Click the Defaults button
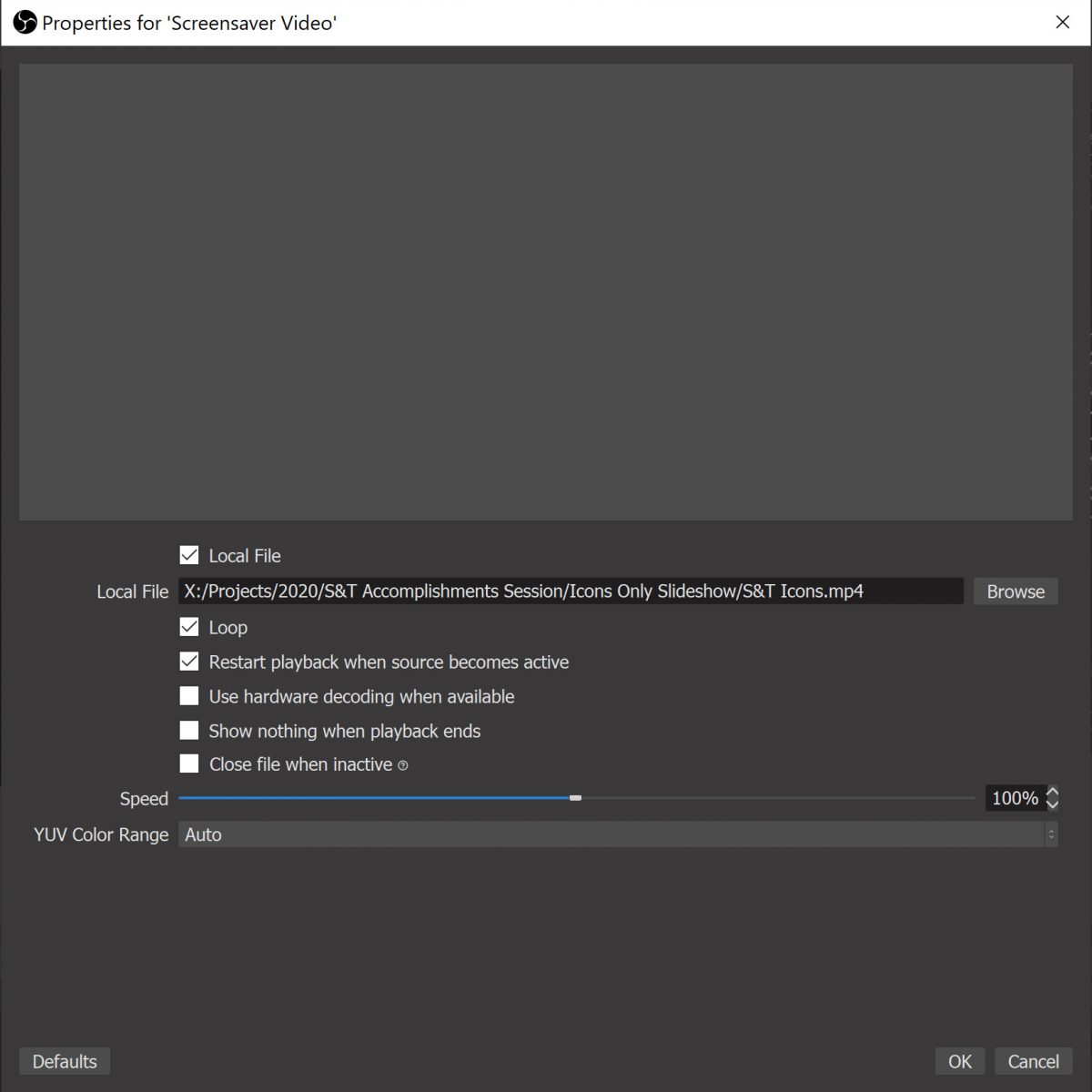Image resolution: width=1092 pixels, height=1092 pixels. tap(64, 1061)
